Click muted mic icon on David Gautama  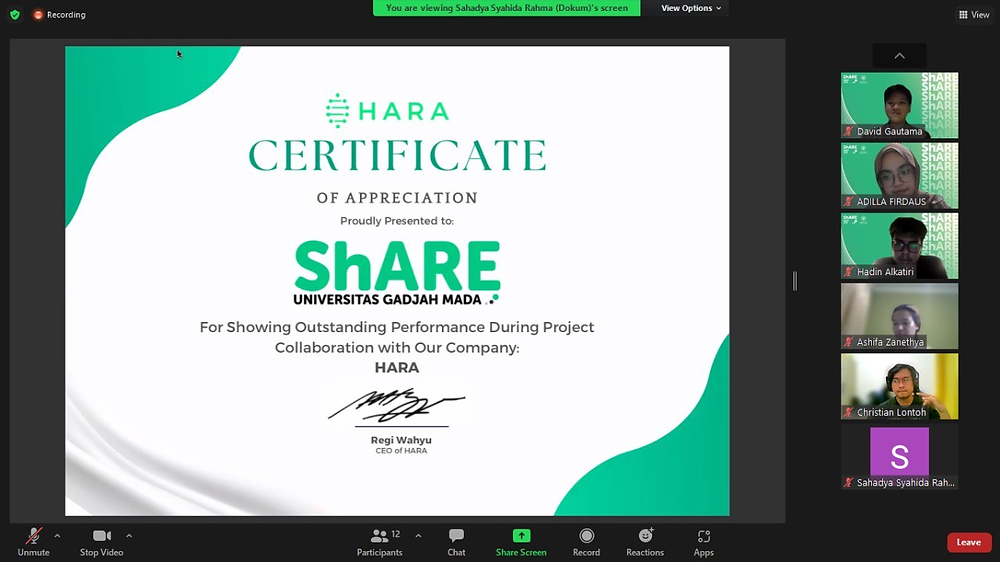848,131
